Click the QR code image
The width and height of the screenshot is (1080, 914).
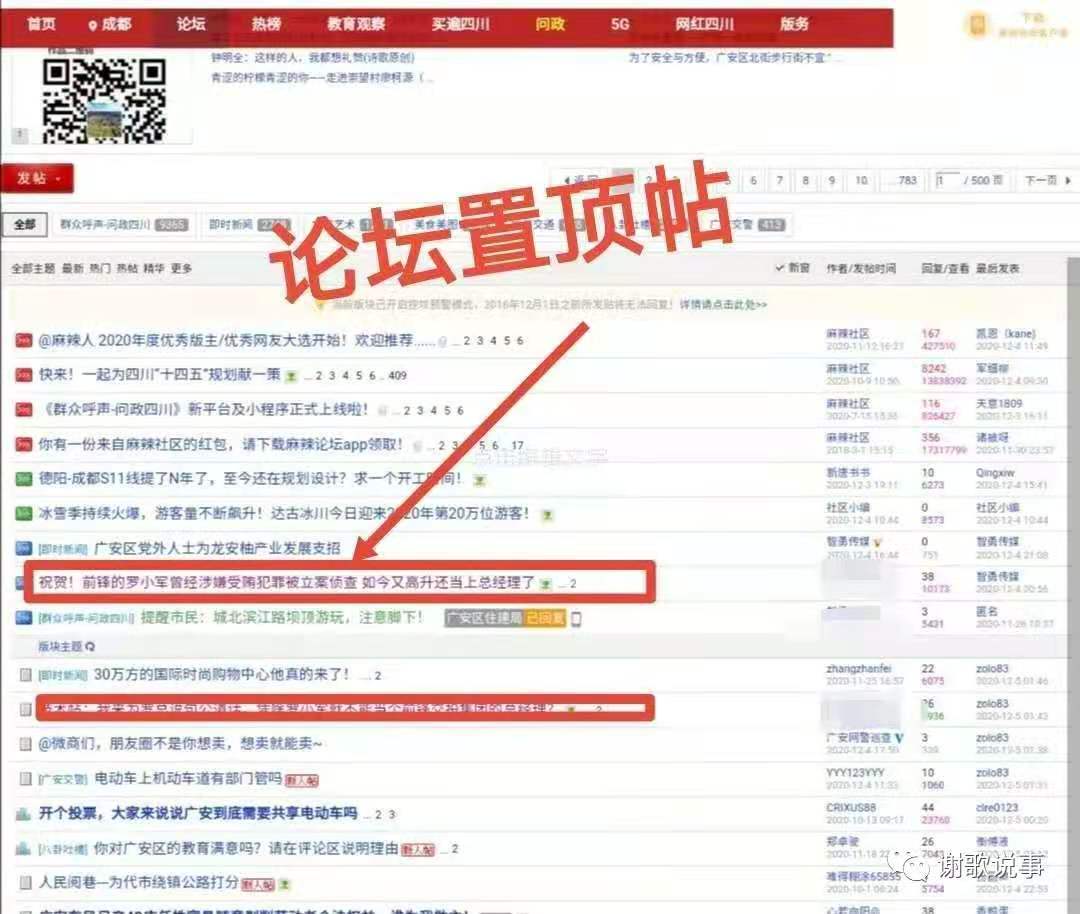(103, 98)
